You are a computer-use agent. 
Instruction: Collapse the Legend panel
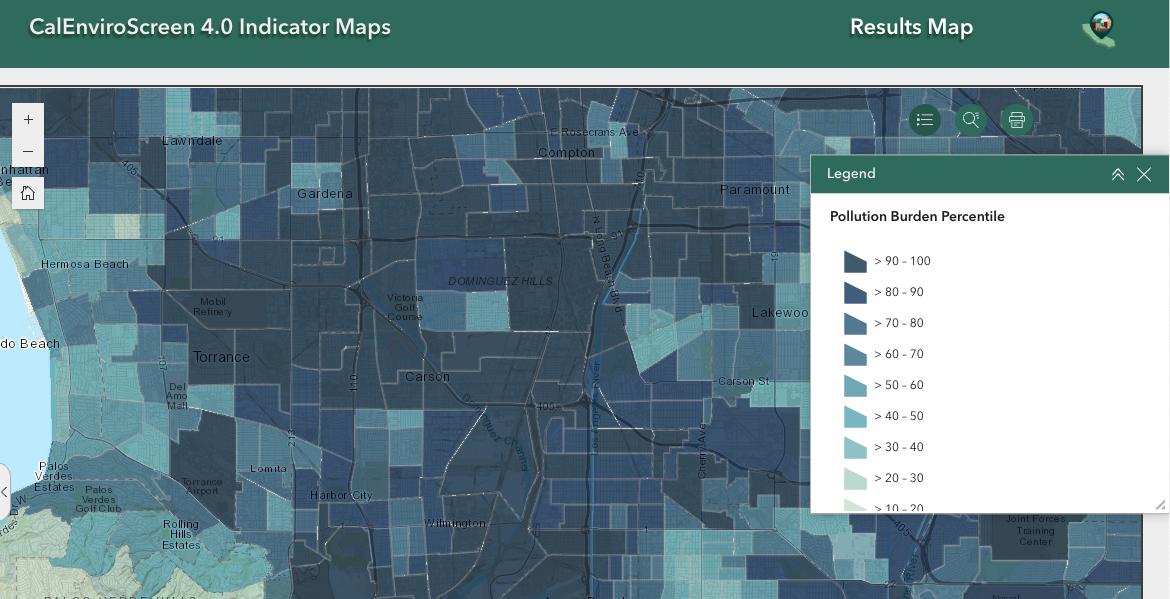[x=1118, y=175]
